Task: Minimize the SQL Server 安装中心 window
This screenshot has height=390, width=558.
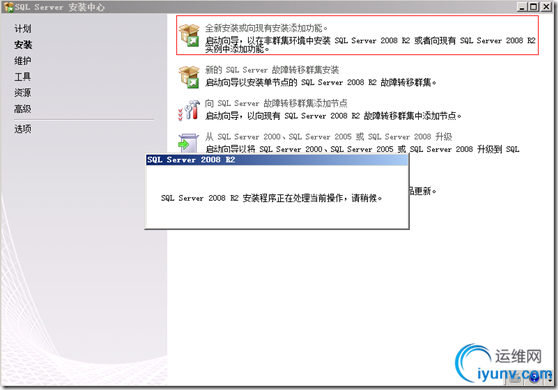Action: click(x=522, y=6)
